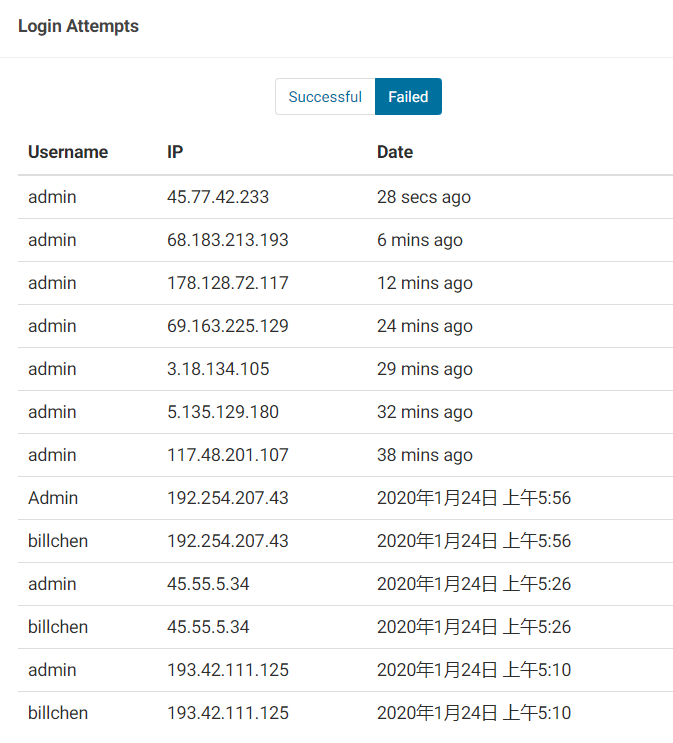Viewport: 673px width, 743px height.
Task: Select the Failed login attempts tab
Action: [408, 97]
